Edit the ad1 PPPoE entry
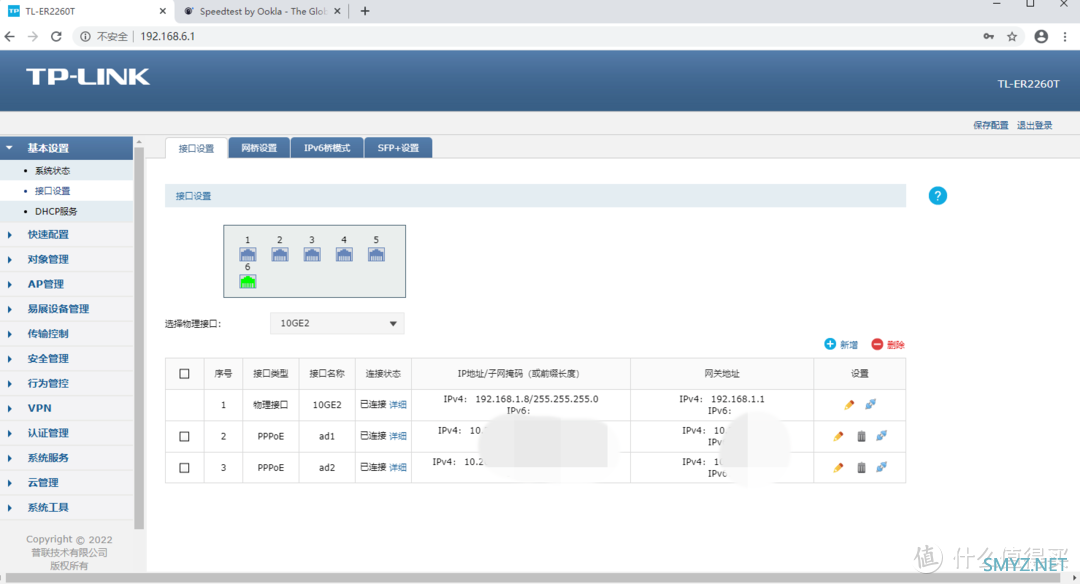This screenshot has width=1080, height=584. (x=838, y=436)
